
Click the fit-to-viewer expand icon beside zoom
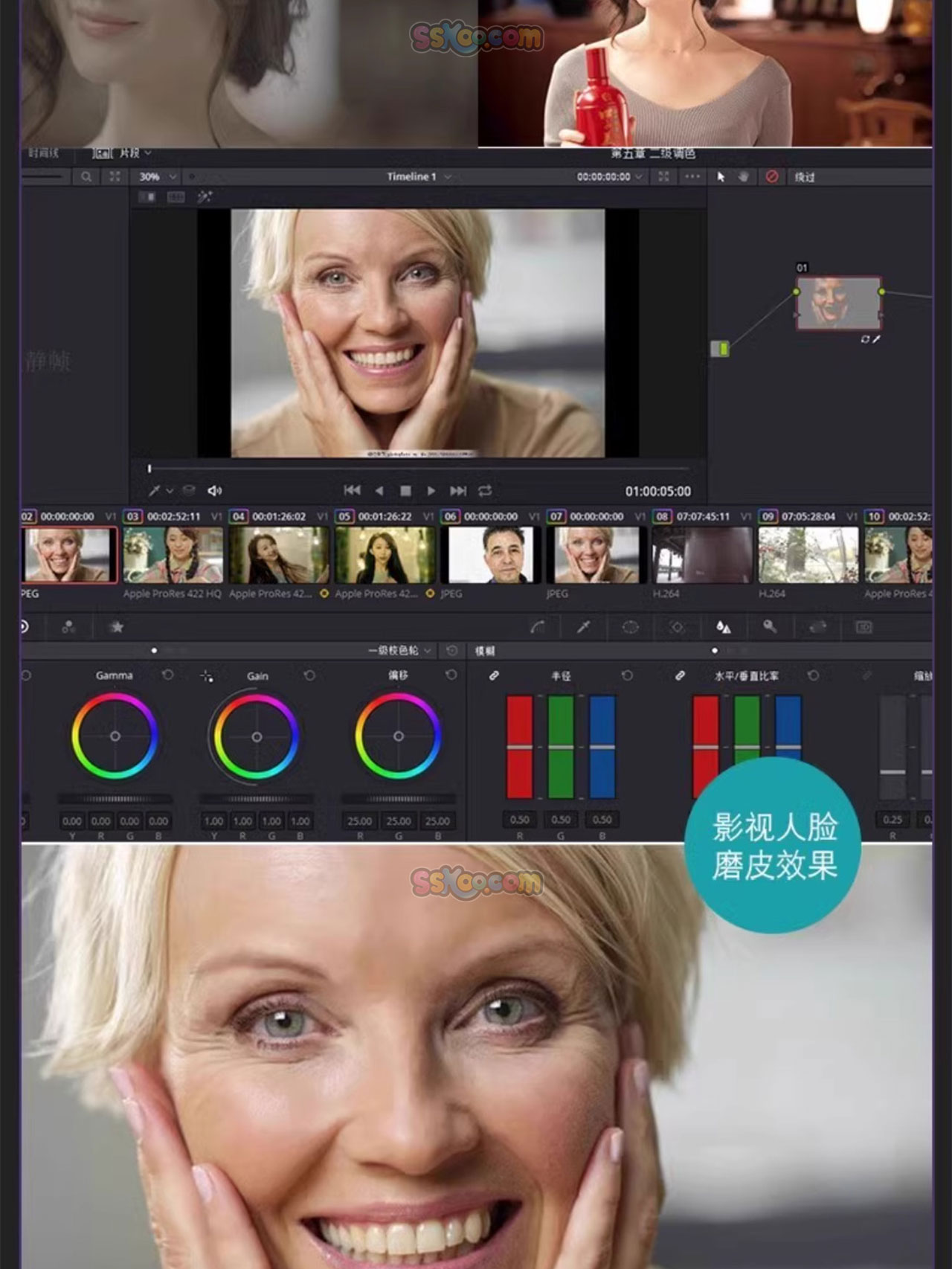(x=115, y=177)
